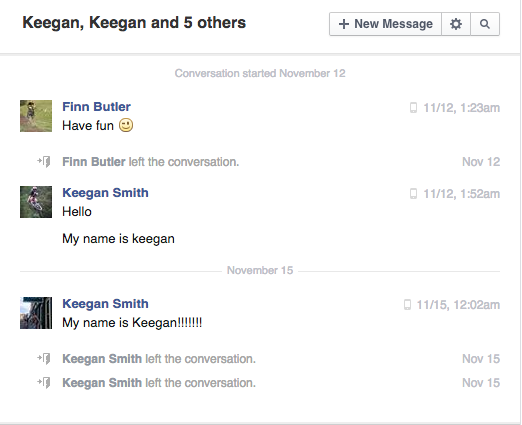522x425 pixels.
Task: Click the search magnifier icon
Action: coord(485,24)
